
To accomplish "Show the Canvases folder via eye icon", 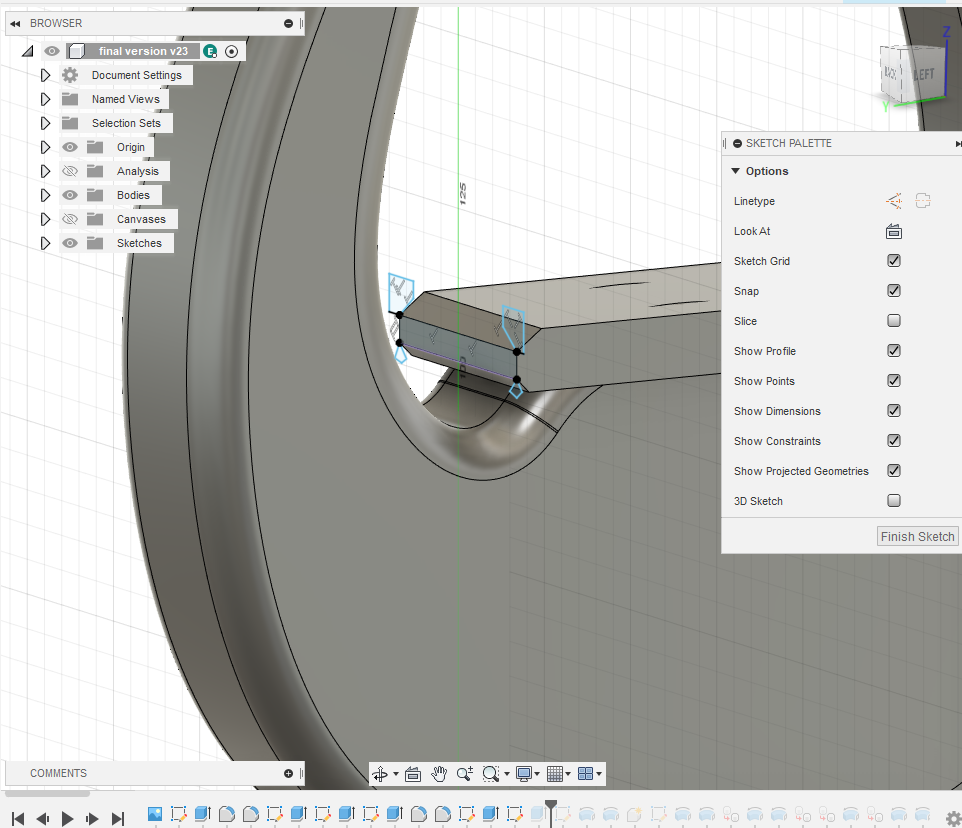I will coord(70,219).
